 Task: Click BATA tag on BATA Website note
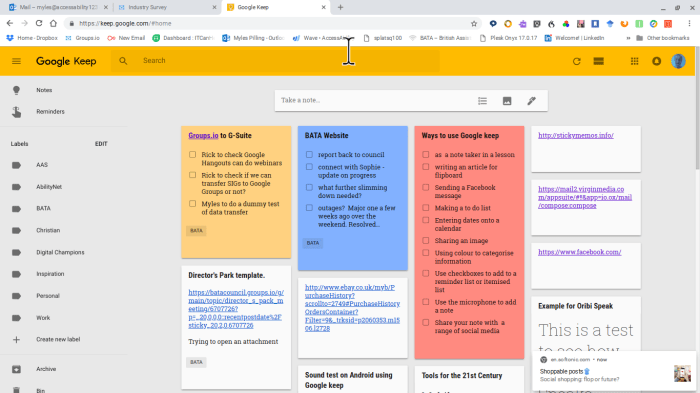313,243
